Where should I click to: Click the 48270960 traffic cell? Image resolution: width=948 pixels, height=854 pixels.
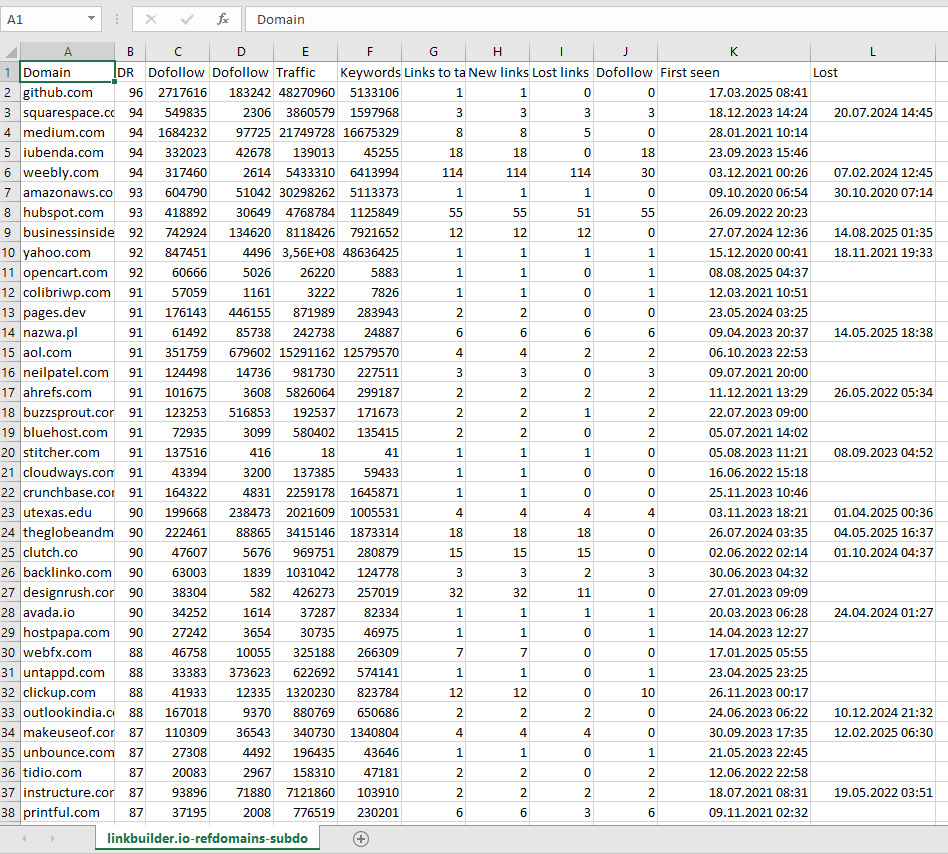tap(305, 92)
